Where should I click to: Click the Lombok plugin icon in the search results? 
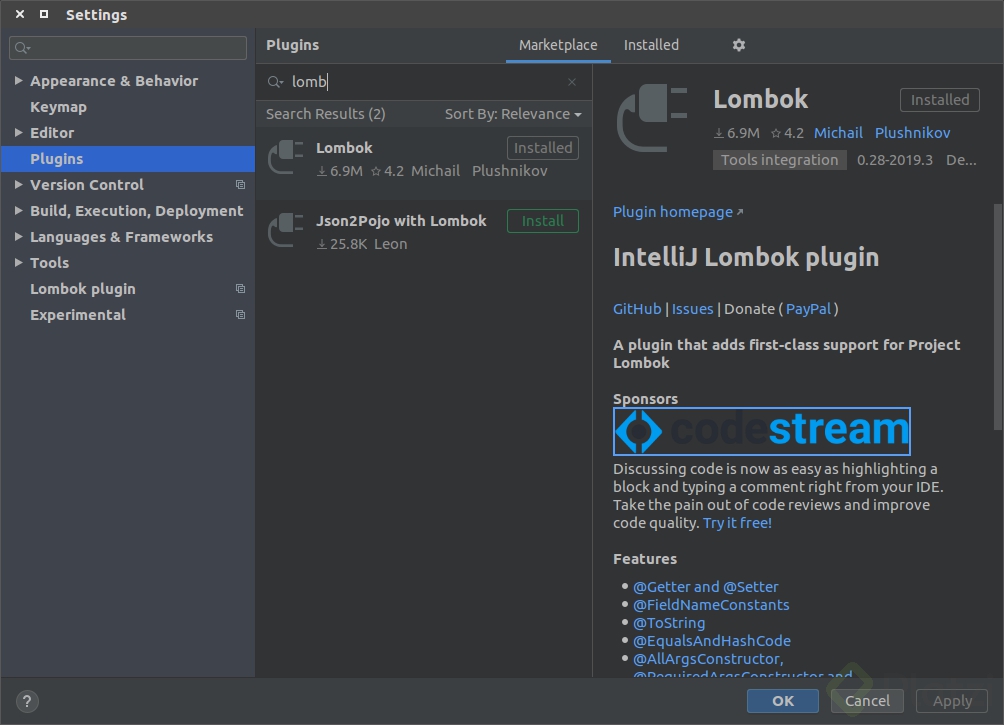tap(286, 158)
